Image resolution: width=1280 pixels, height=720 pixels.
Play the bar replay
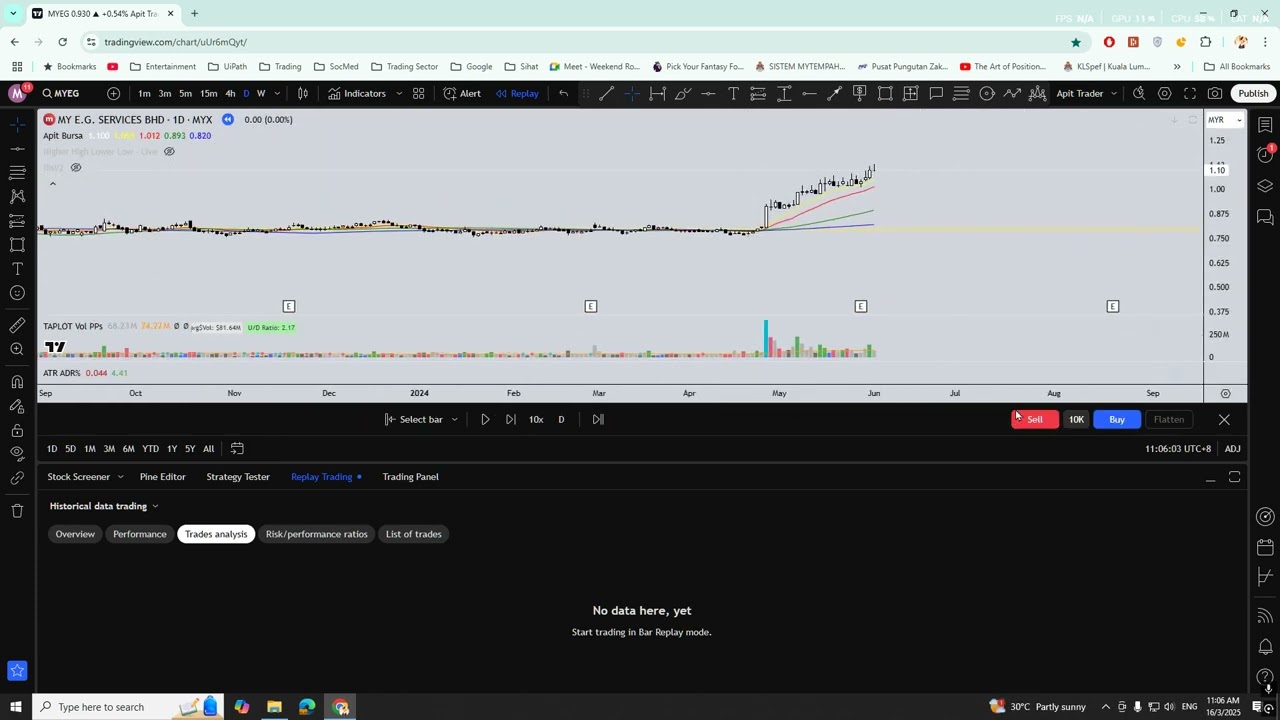click(x=485, y=419)
